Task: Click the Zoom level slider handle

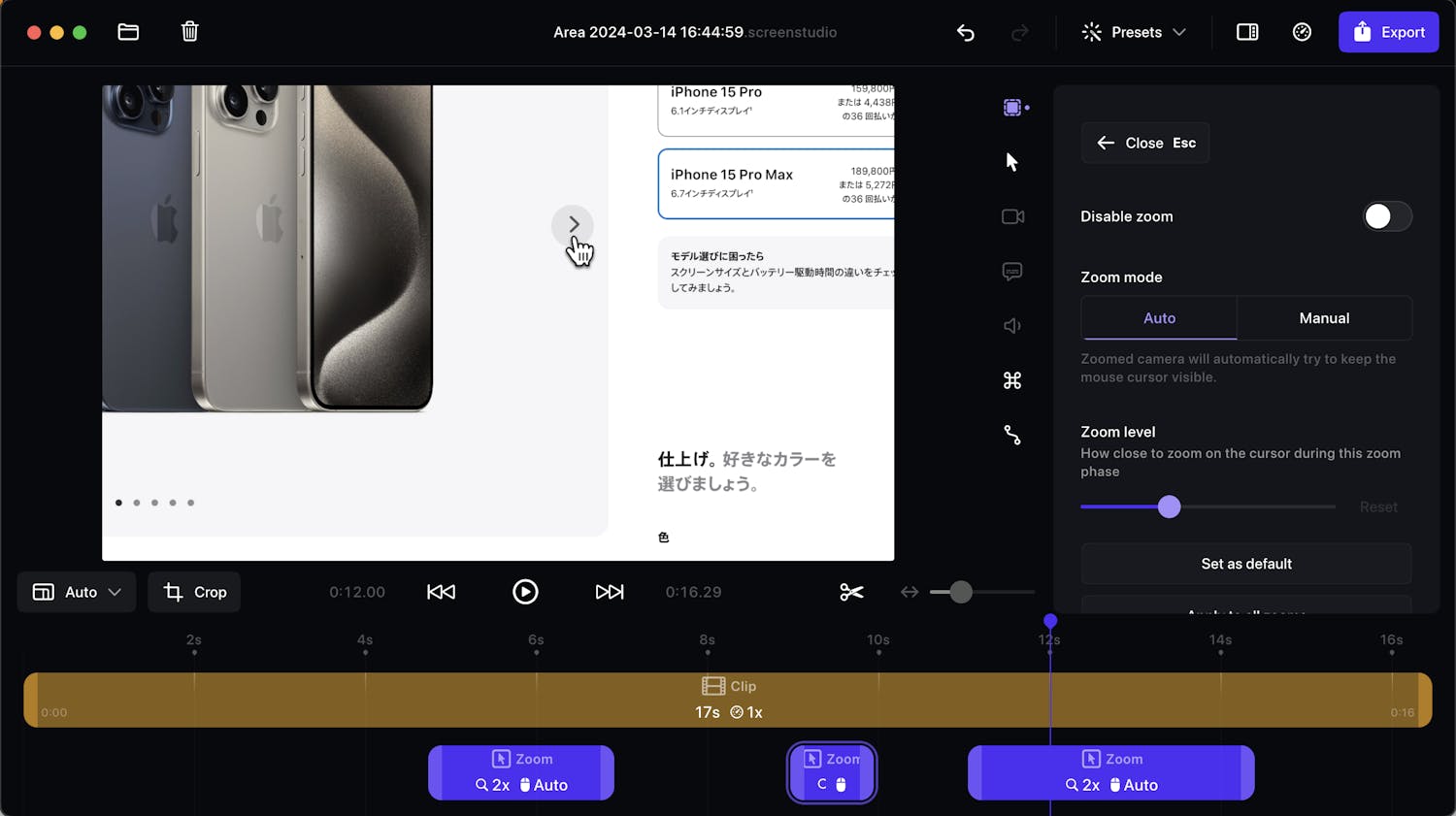Action: pyautogui.click(x=1170, y=506)
